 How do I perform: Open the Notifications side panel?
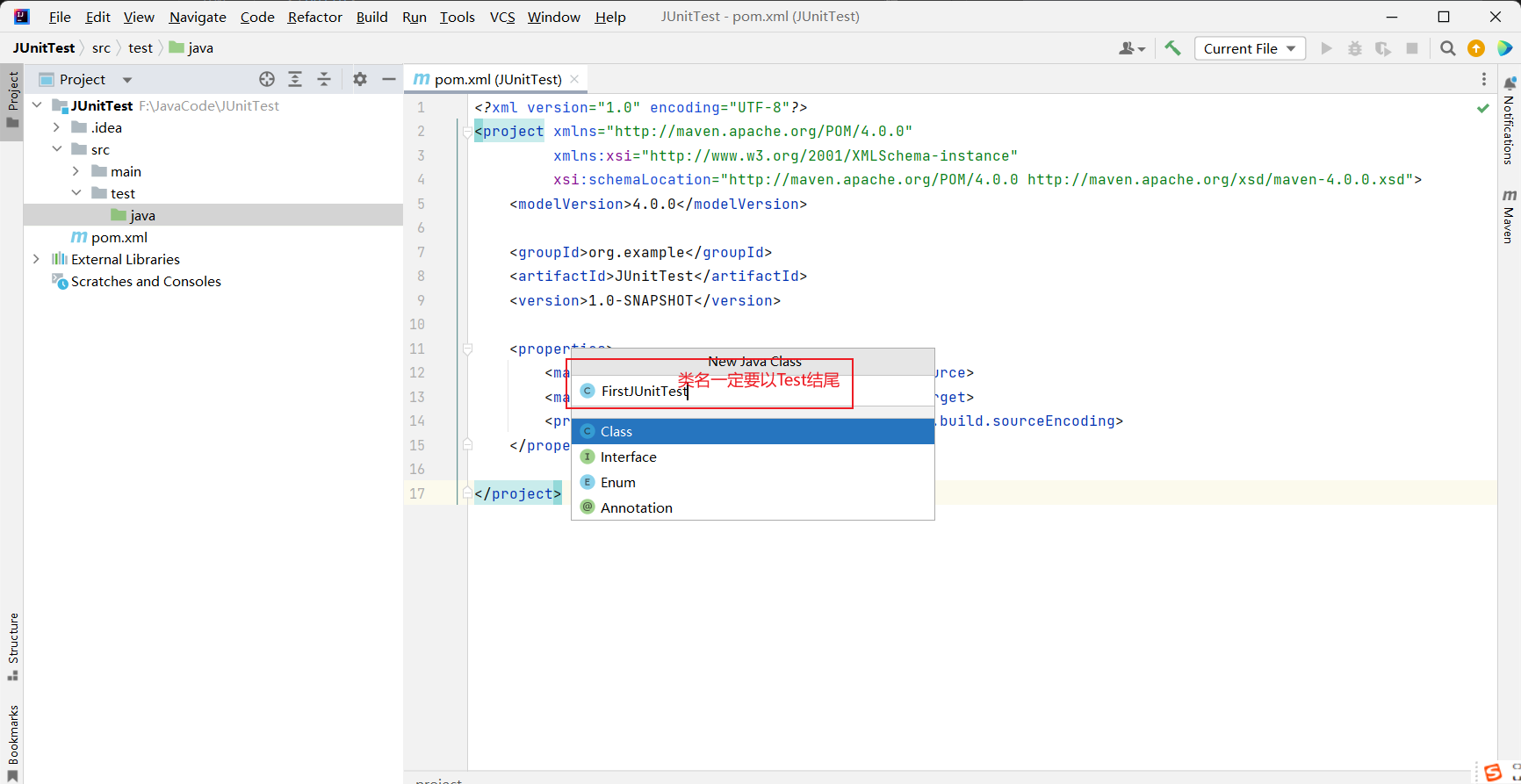point(1509,121)
